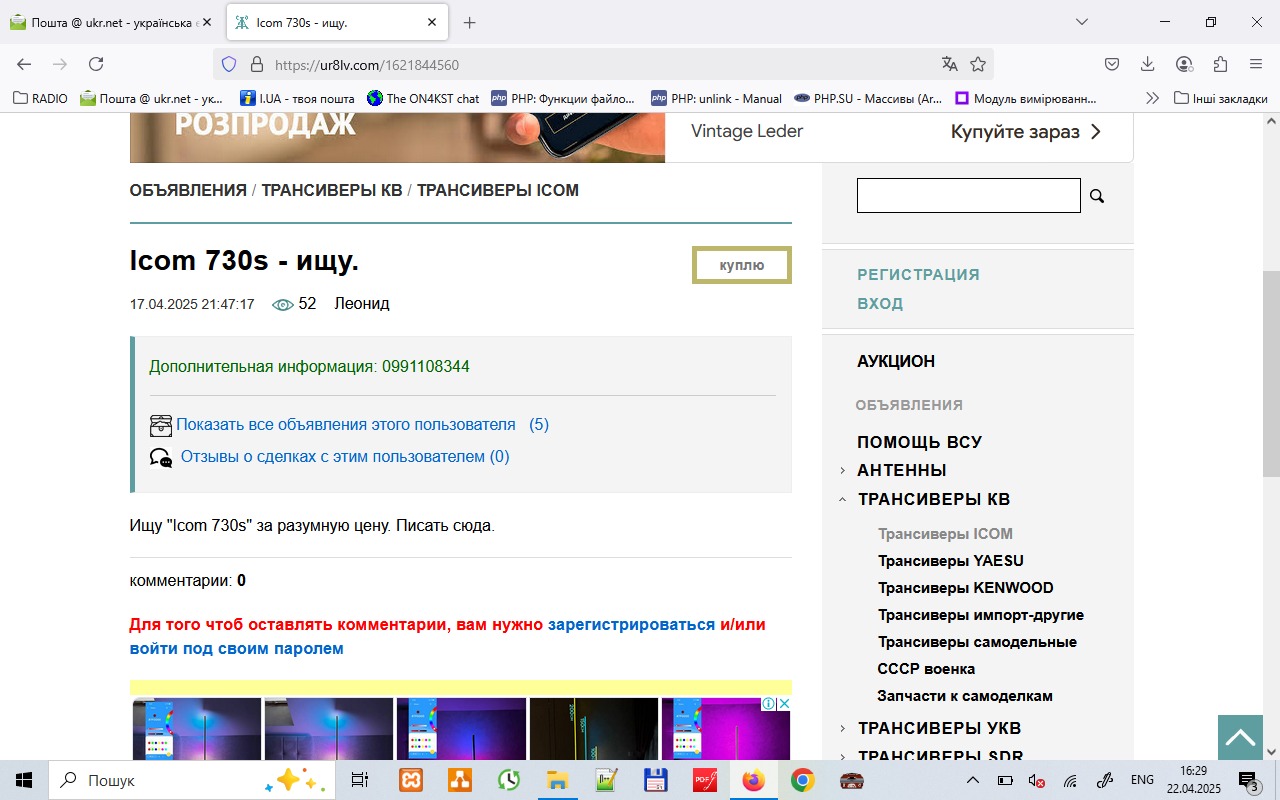Click the зарегистрироваться link
1280x800 pixels.
632,624
